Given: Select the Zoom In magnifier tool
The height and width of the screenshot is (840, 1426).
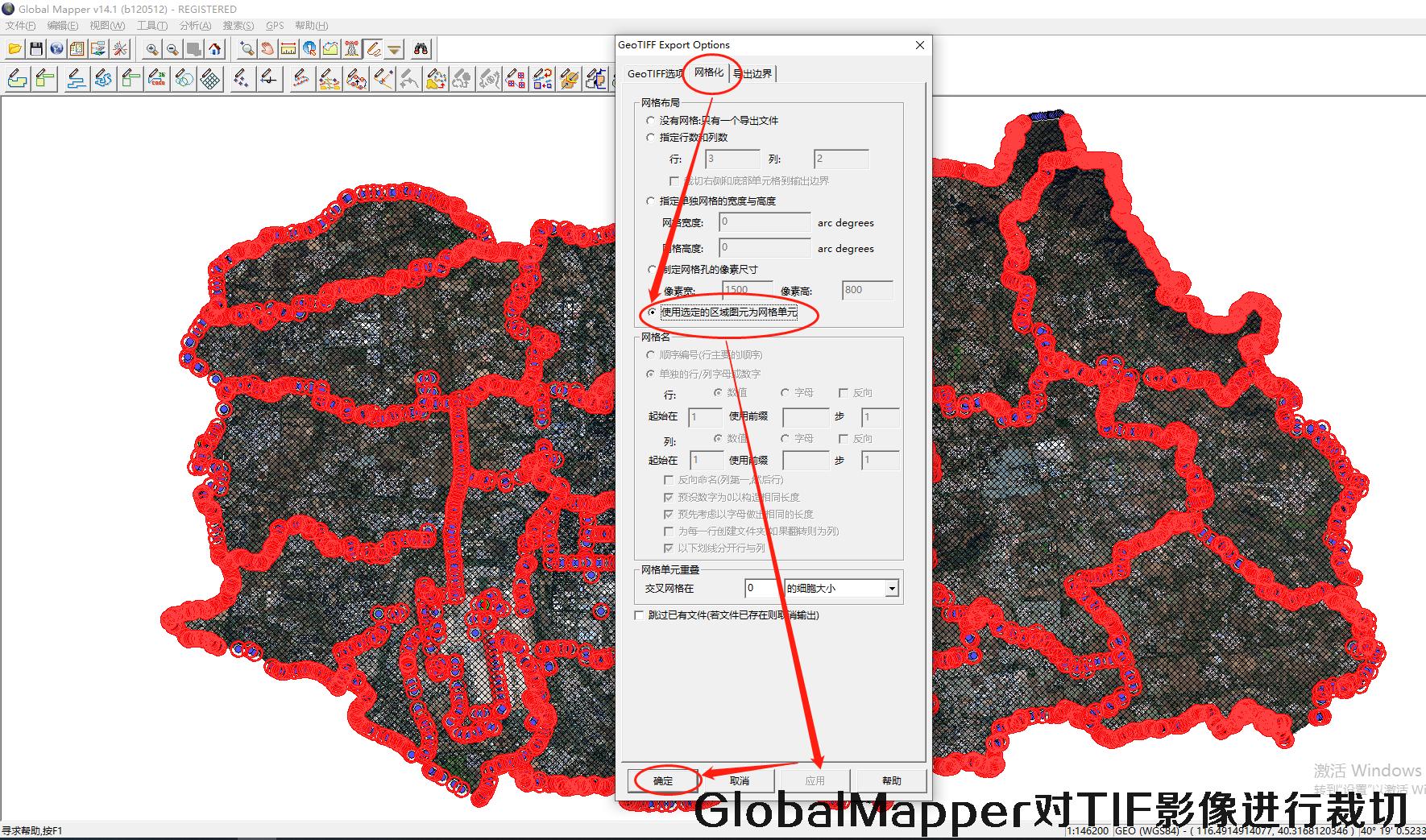Looking at the screenshot, I should (x=151, y=49).
